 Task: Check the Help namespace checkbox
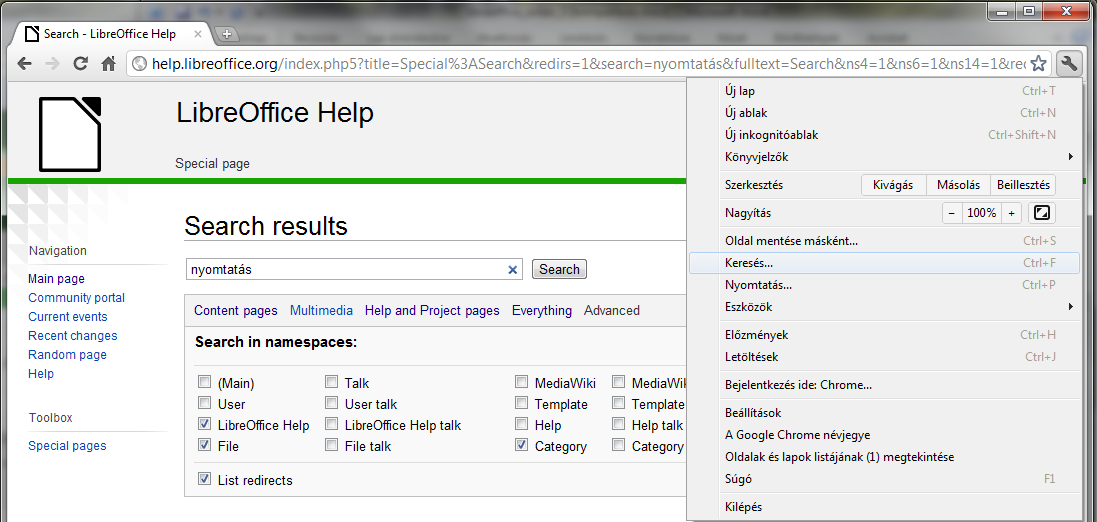tap(521, 424)
